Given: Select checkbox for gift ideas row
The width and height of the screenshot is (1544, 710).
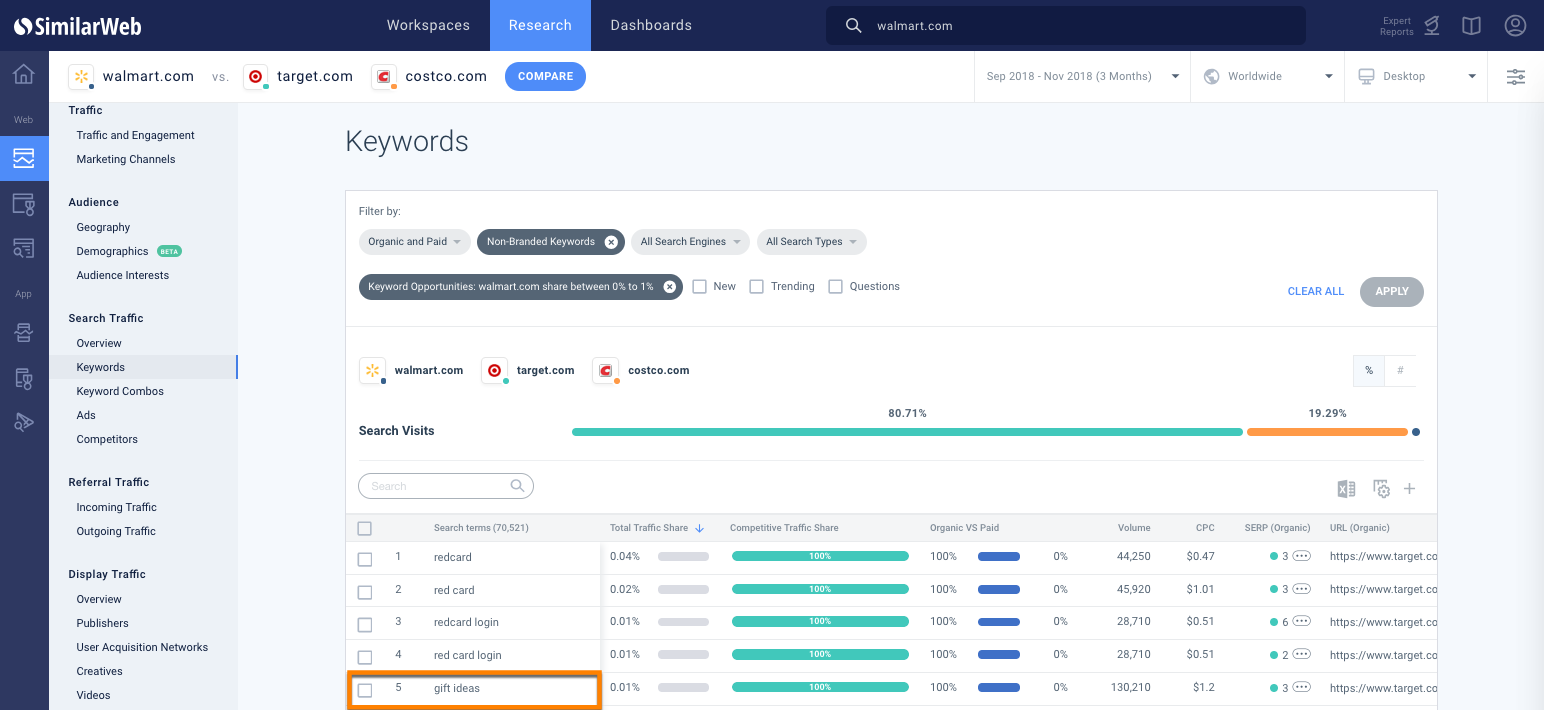Looking at the screenshot, I should click(365, 690).
